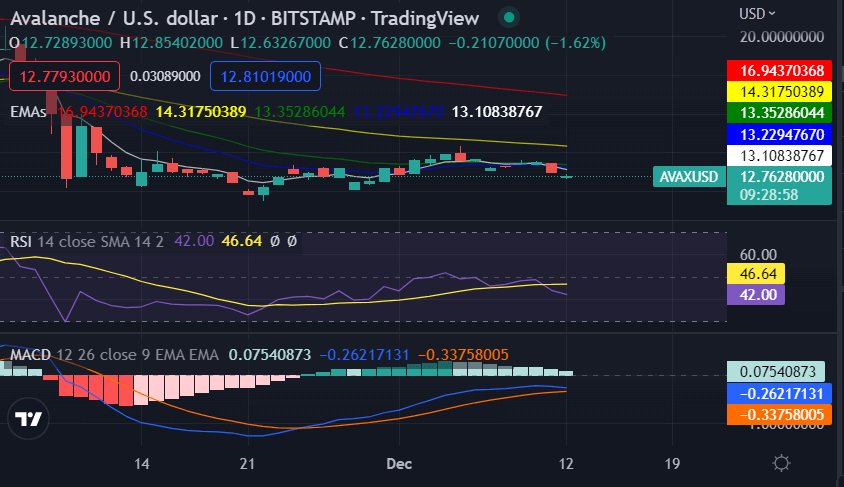Click the chart settings gear icon

pyautogui.click(x=781, y=463)
